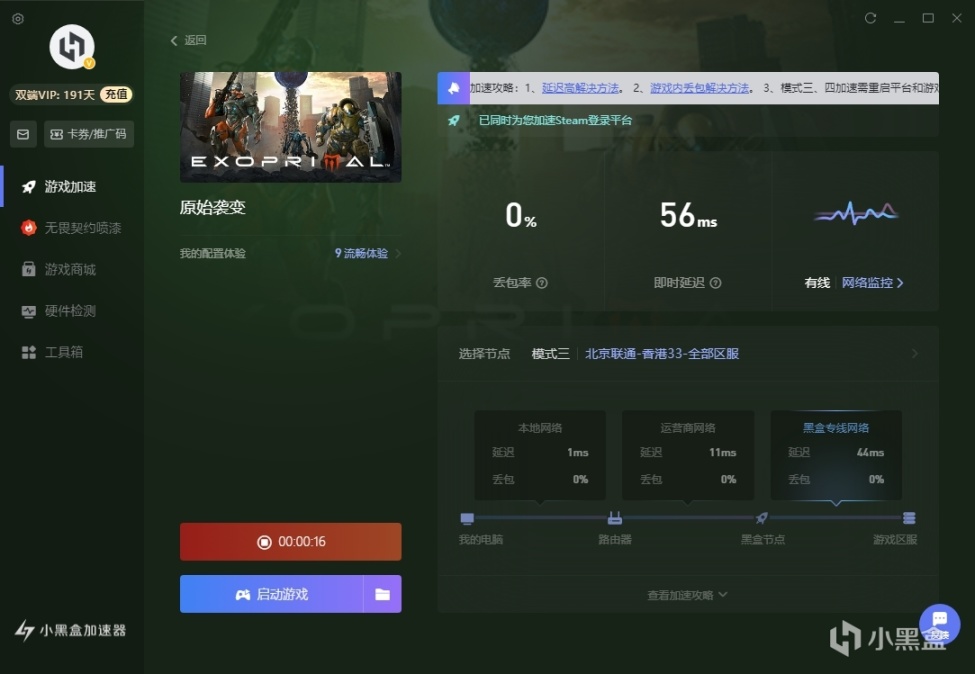Click the 黑盒专线网络 latency card

point(836,455)
